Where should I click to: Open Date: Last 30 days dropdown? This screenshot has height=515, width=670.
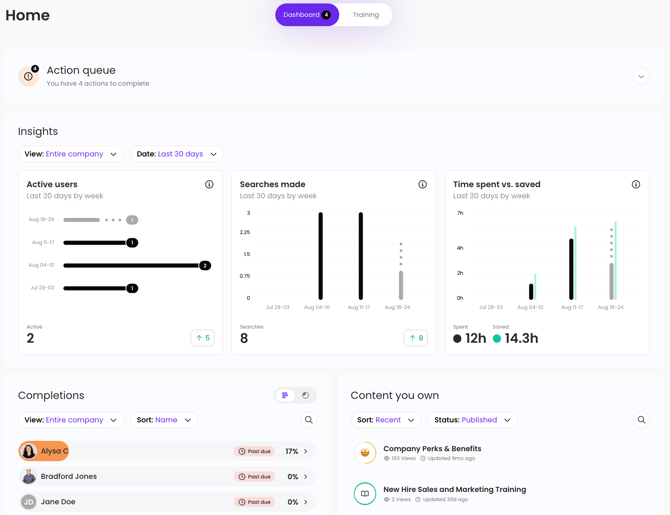pos(177,154)
